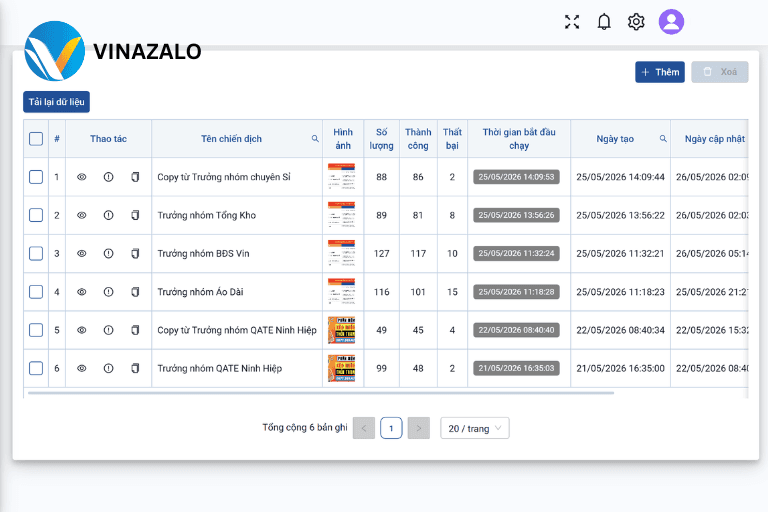Image resolution: width=768 pixels, height=512 pixels.
Task: Open the user profile avatar
Action: 671,22
